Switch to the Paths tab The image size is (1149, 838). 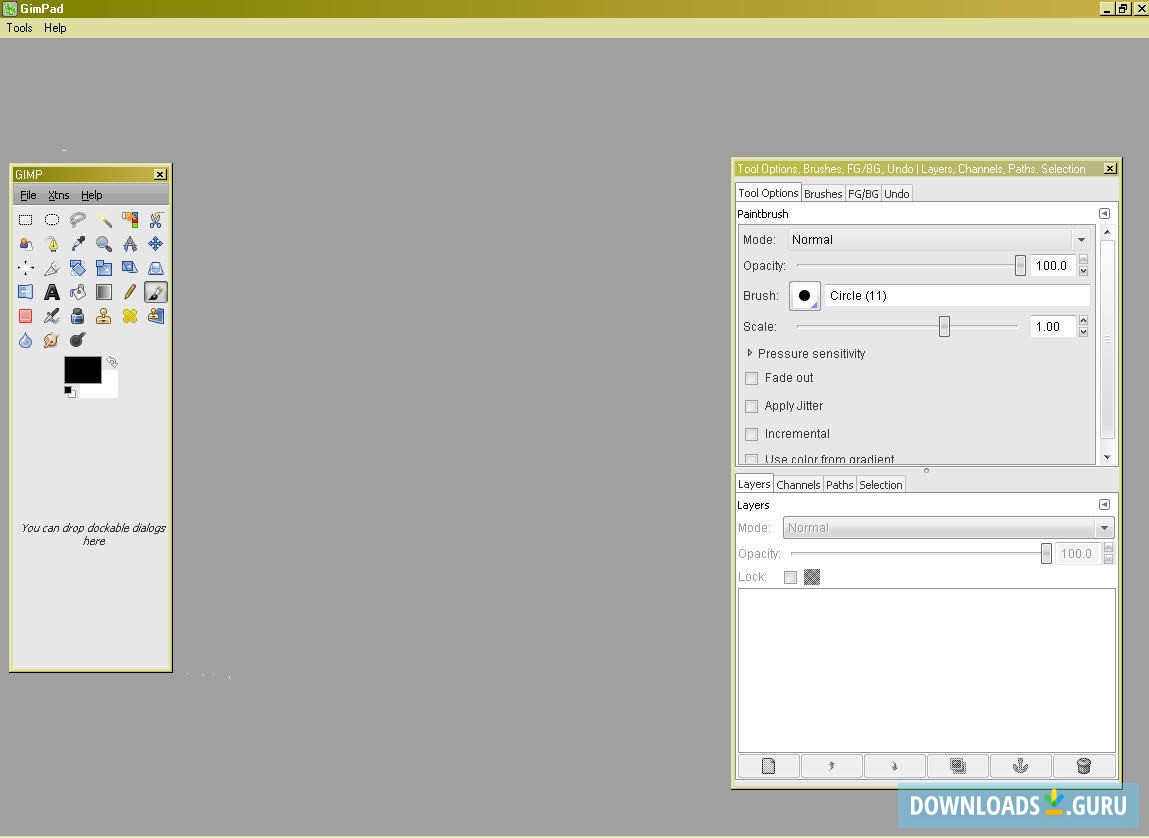840,485
